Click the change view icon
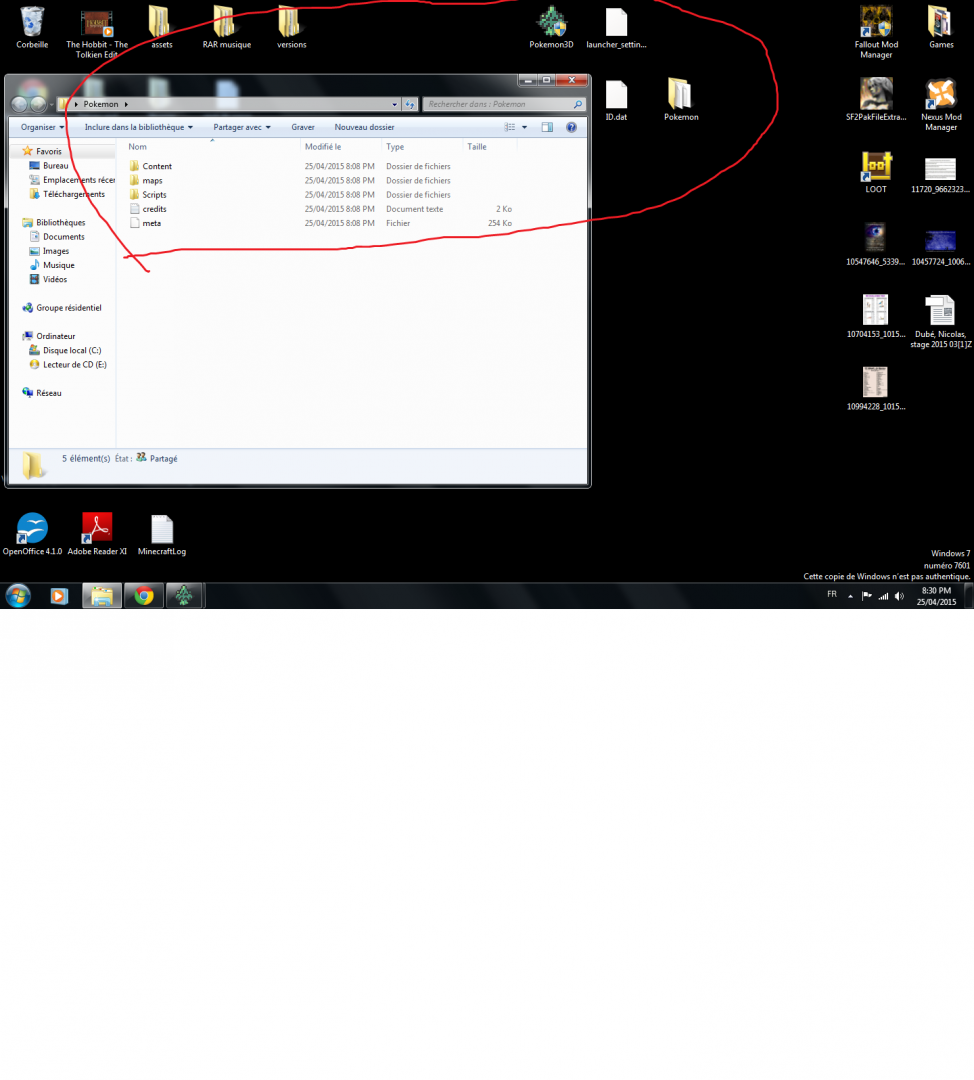The height and width of the screenshot is (1080, 974). (x=510, y=127)
